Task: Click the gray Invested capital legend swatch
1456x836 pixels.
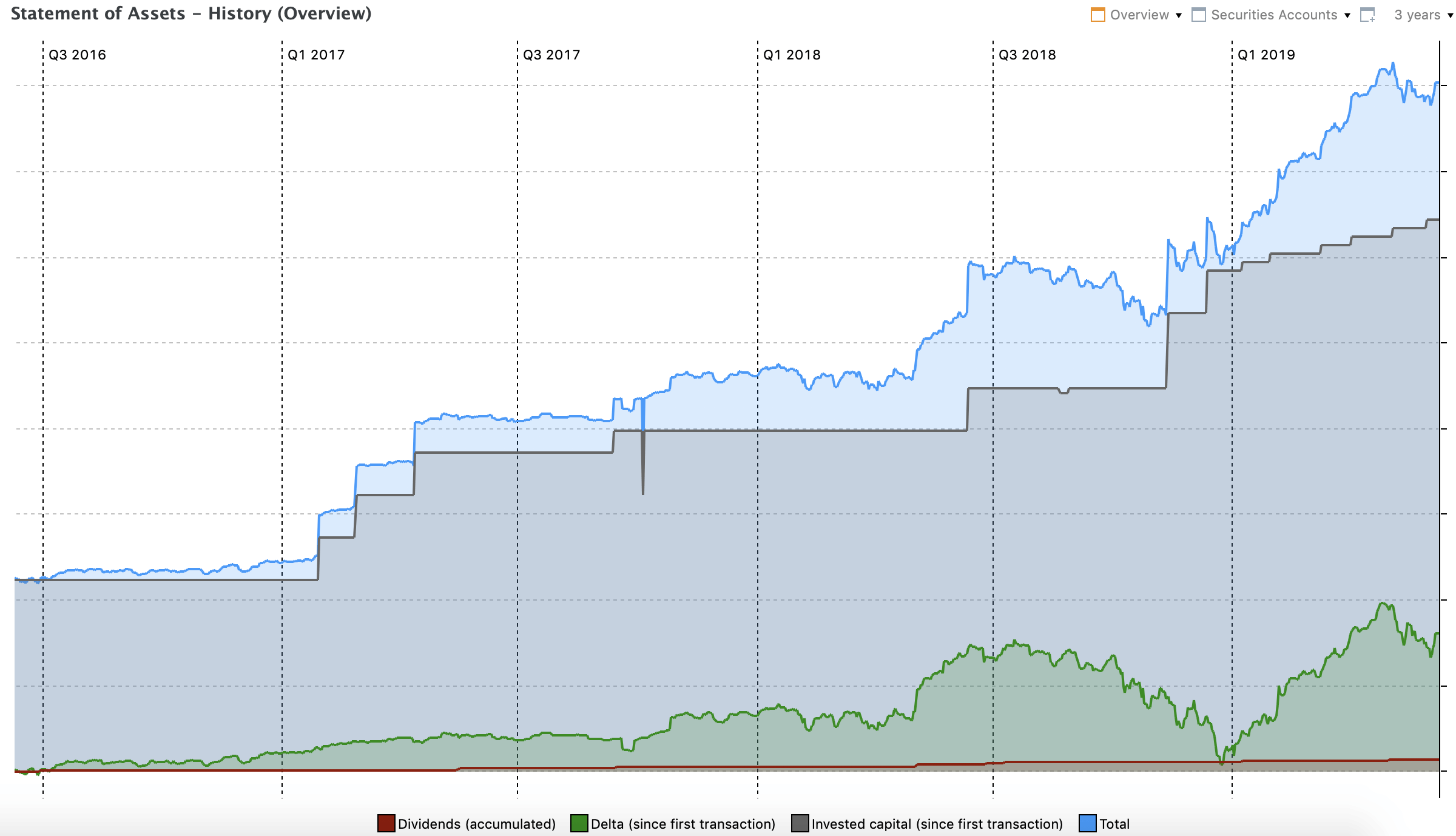Action: (800, 824)
